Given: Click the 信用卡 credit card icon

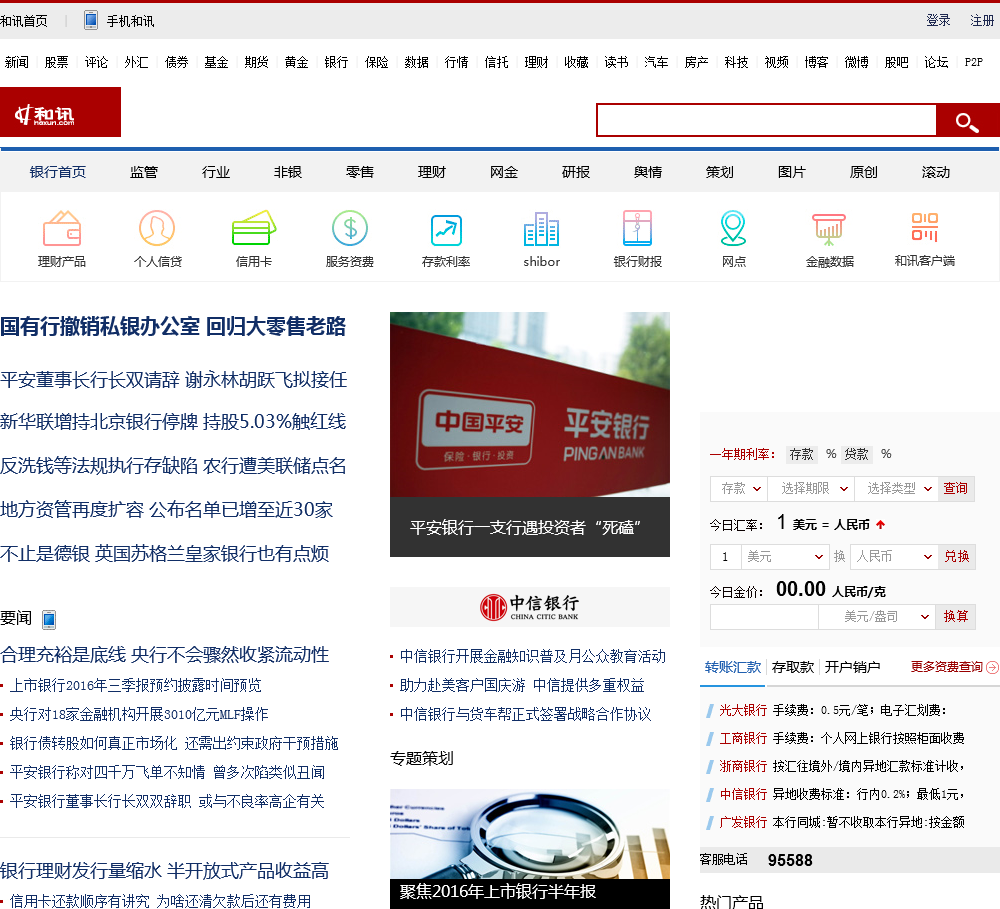Looking at the screenshot, I should (254, 228).
